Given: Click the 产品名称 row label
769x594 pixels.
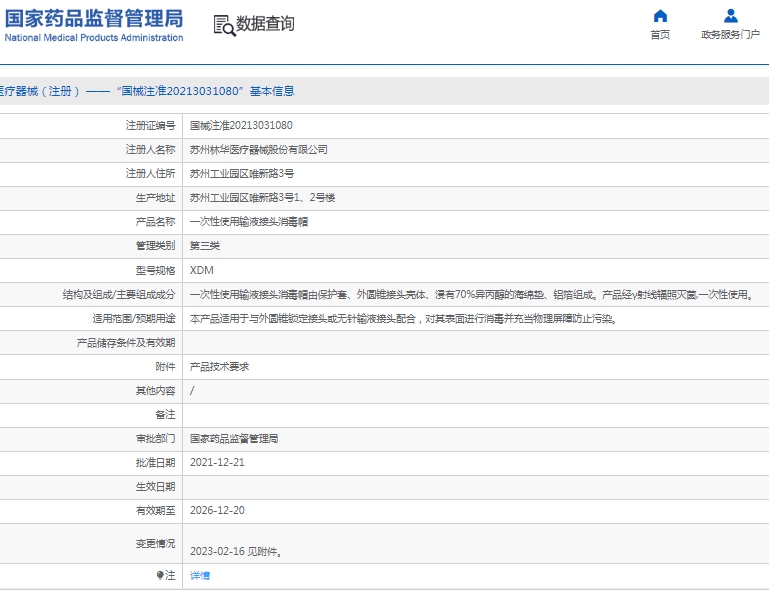Looking at the screenshot, I should click(155, 222).
